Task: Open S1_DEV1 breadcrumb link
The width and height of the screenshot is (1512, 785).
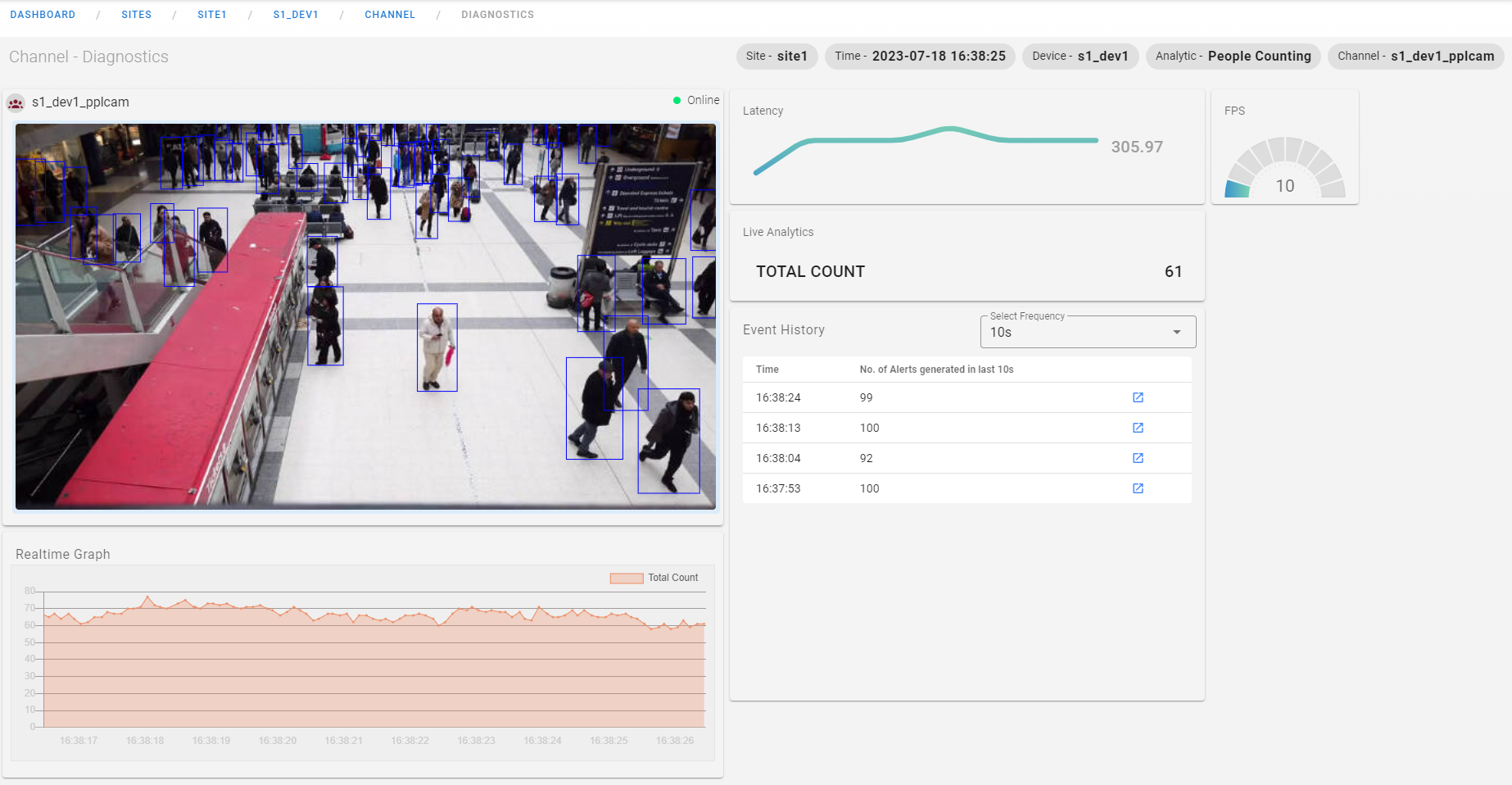Action: click(x=296, y=15)
